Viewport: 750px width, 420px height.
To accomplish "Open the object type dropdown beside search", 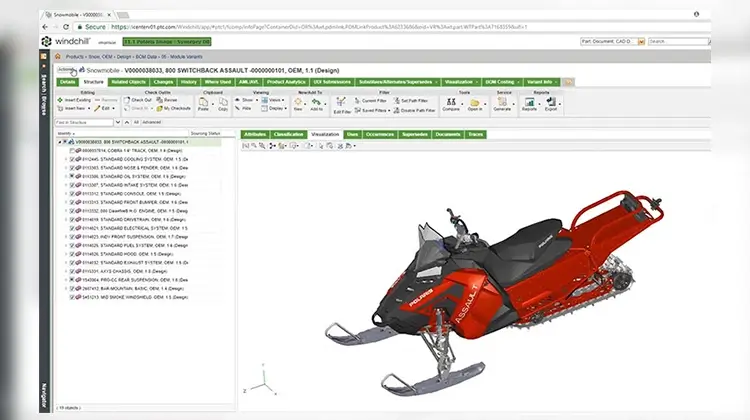I will [641, 42].
